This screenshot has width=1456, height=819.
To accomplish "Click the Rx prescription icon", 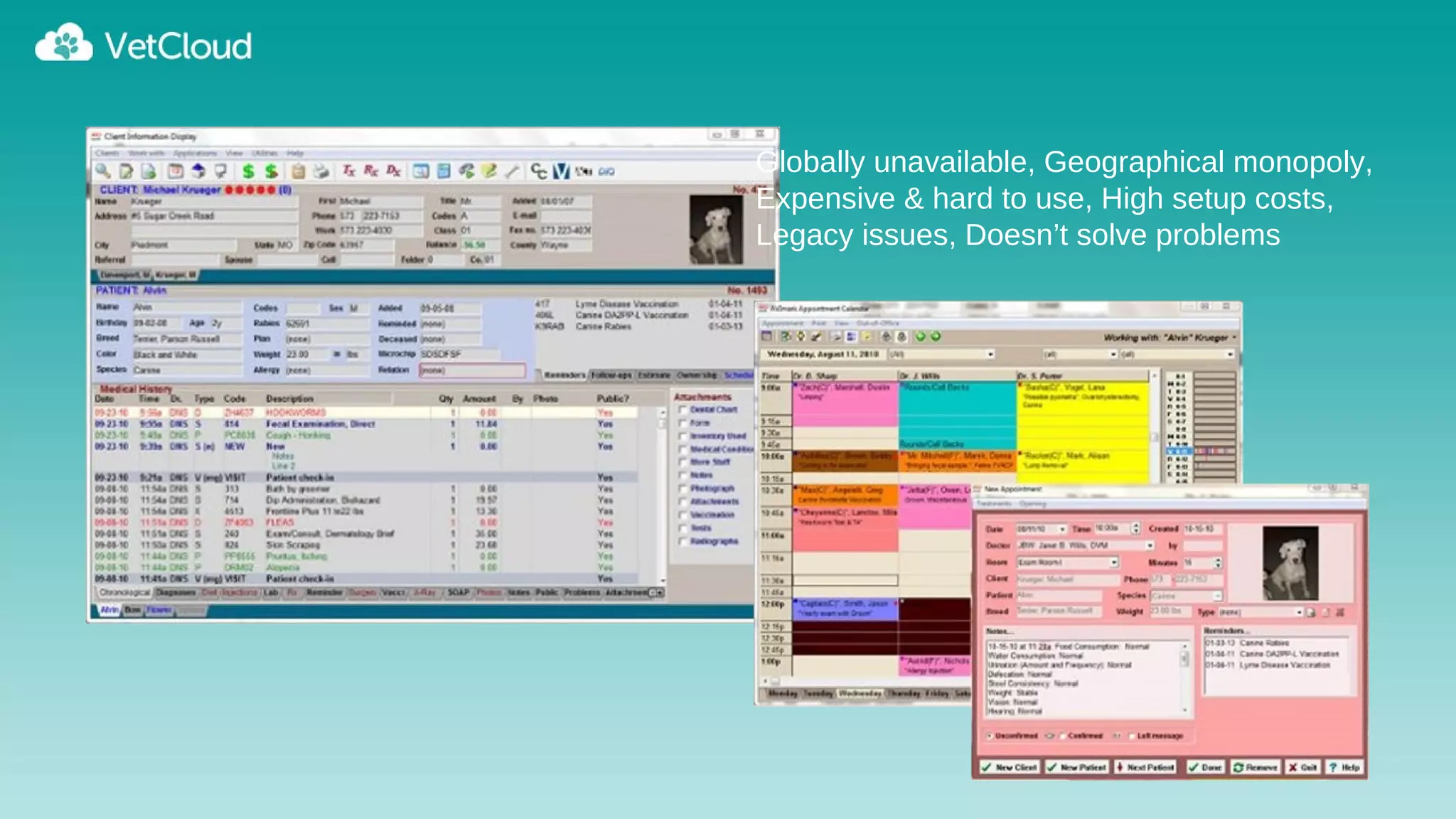I will (x=371, y=171).
